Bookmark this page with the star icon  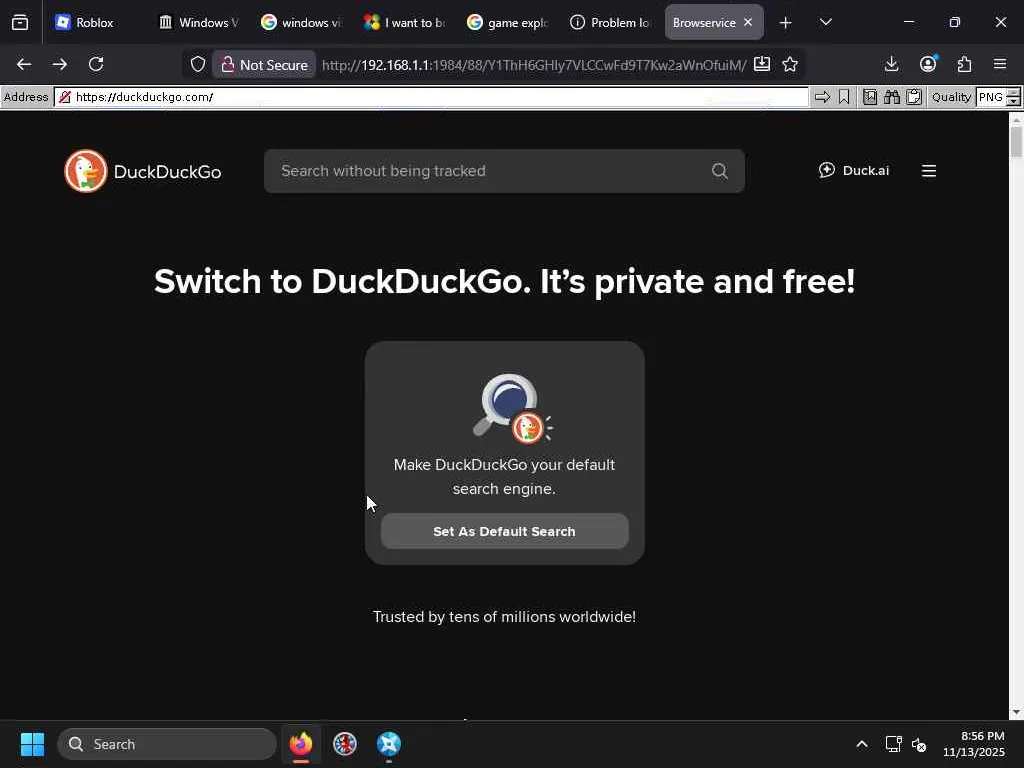click(x=790, y=64)
